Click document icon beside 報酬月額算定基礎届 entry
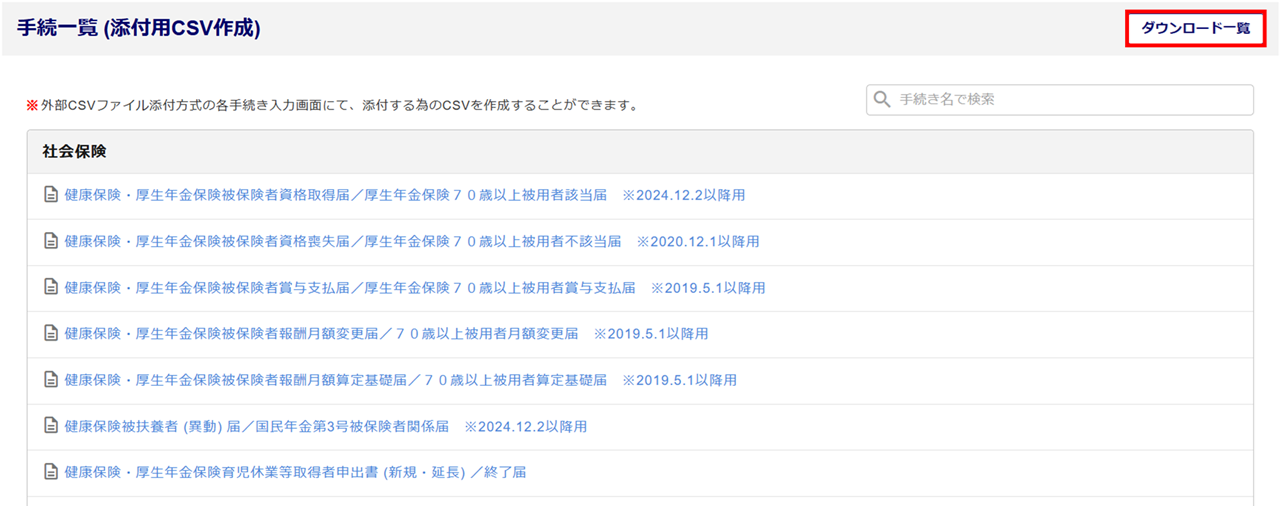This screenshot has height=506, width=1280. 51,380
